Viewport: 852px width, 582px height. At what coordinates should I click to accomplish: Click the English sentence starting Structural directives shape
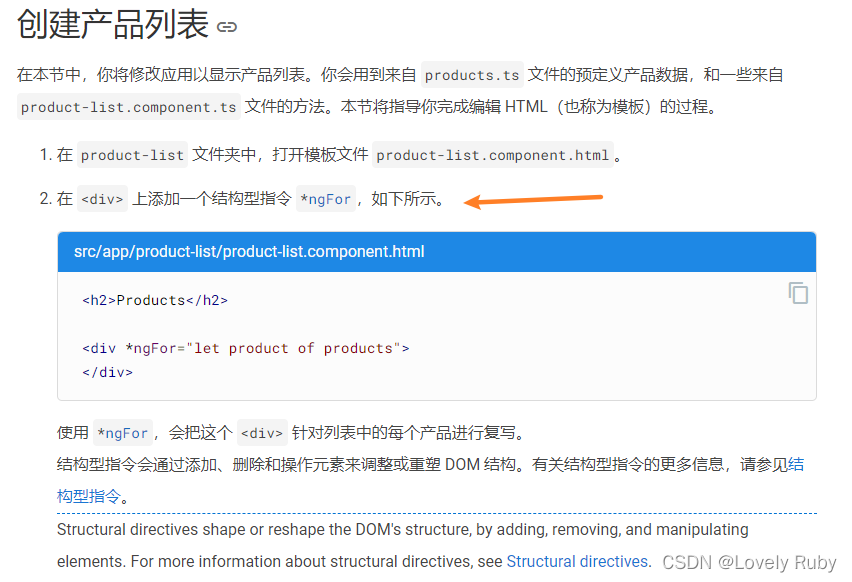click(403, 529)
